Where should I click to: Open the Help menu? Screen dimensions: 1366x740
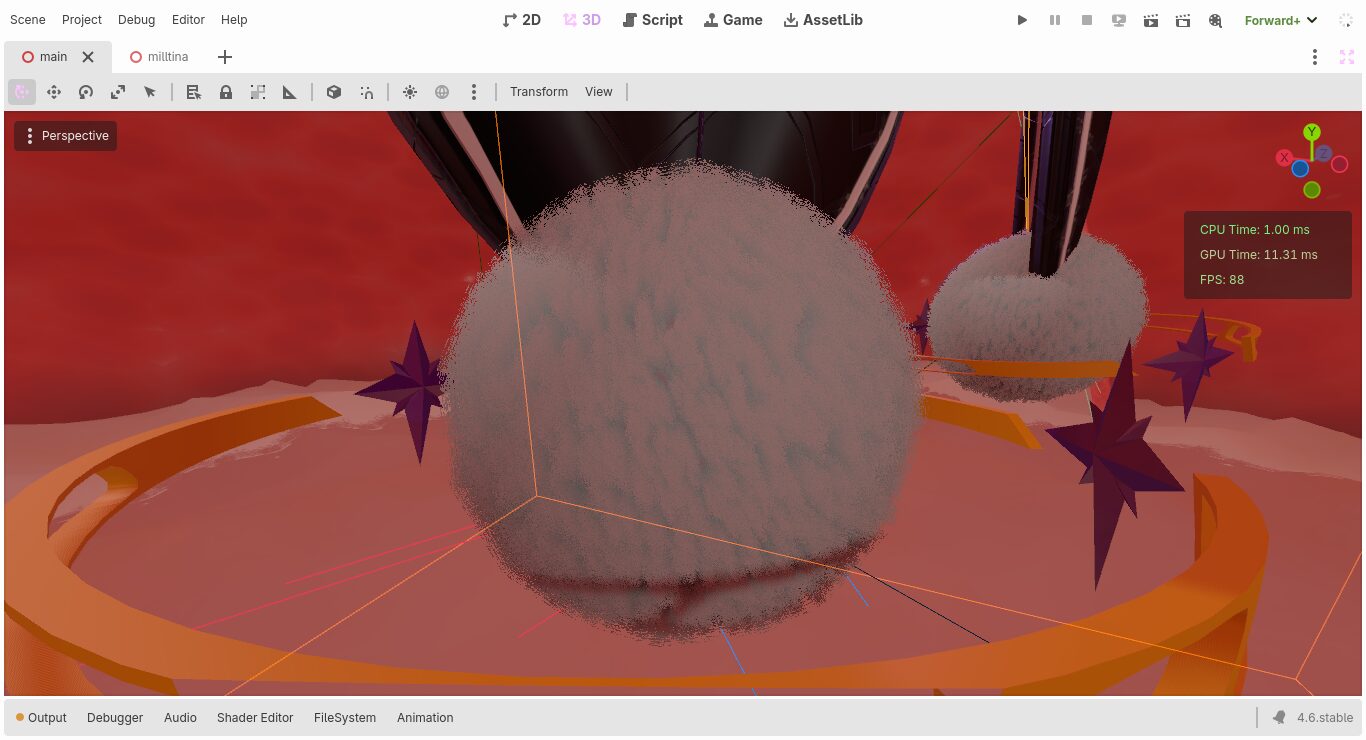234,20
